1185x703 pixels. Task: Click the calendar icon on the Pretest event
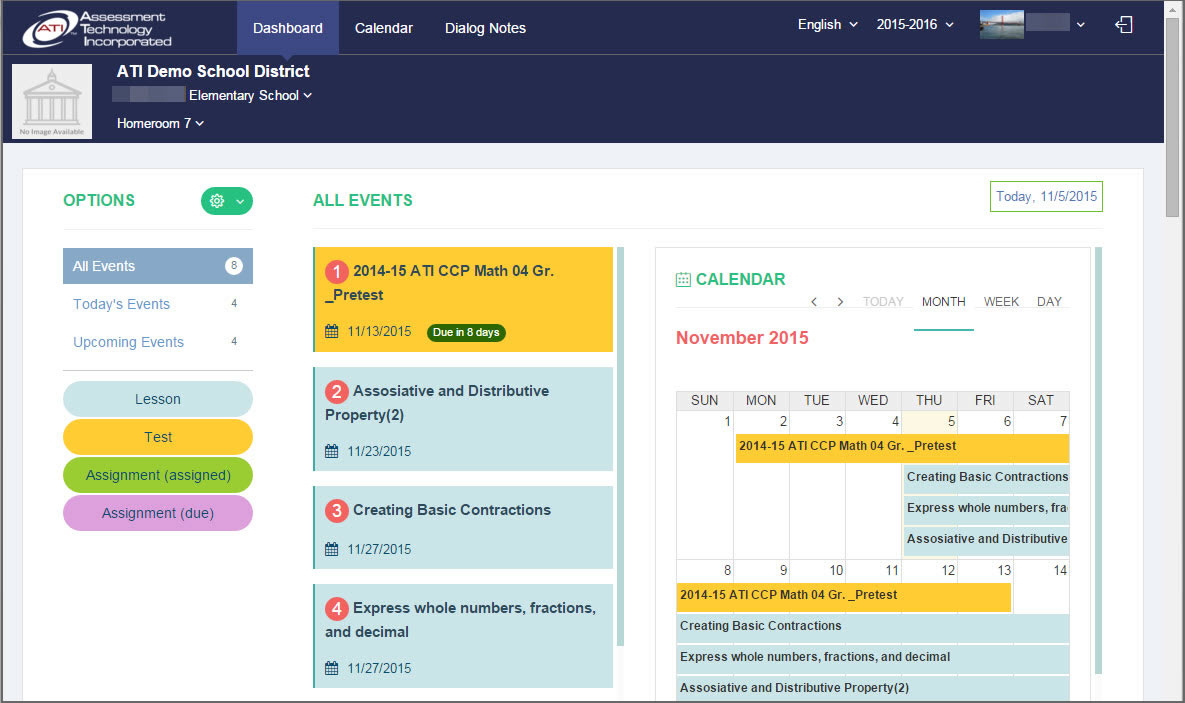331,333
